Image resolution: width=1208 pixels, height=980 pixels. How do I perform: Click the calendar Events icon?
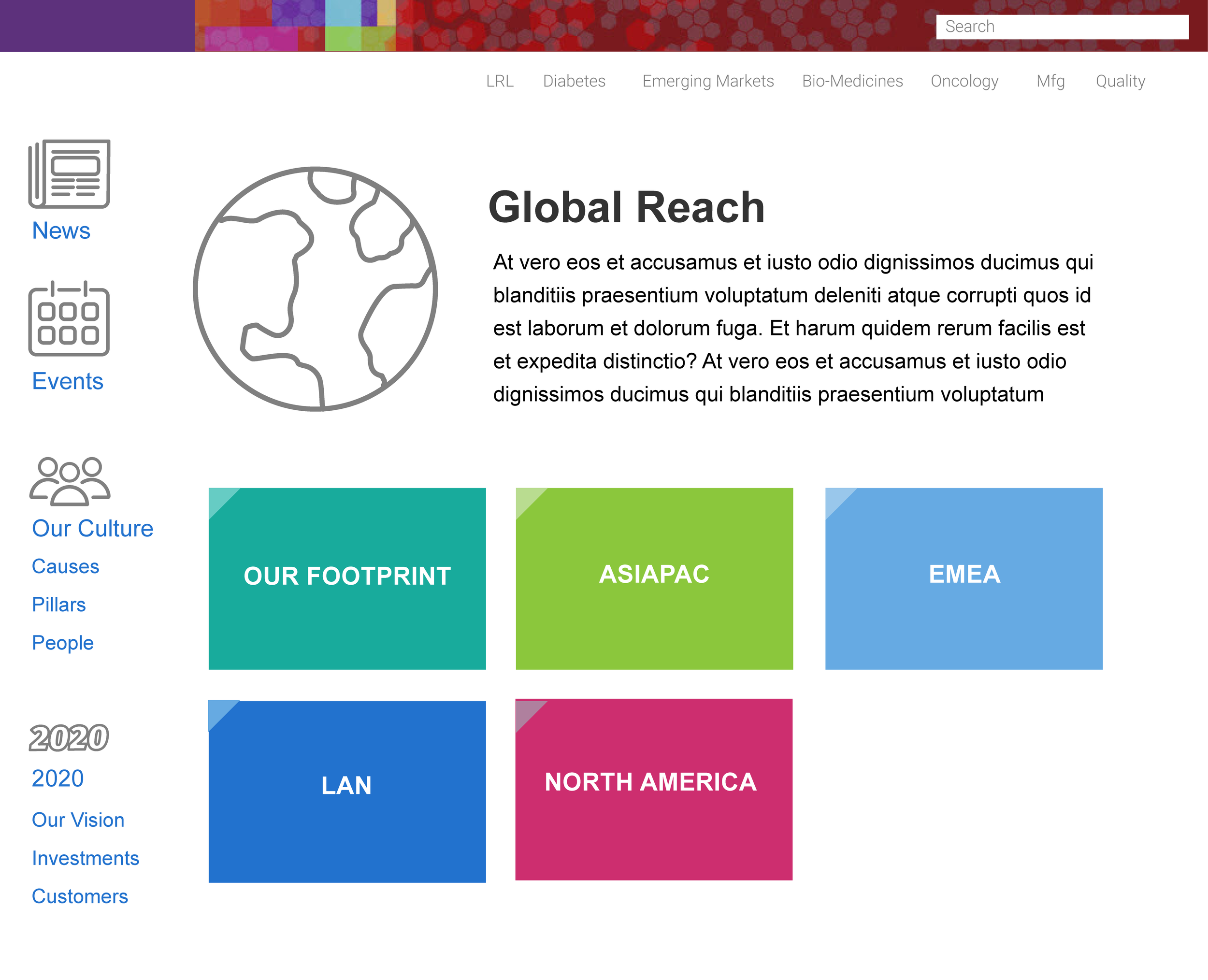pyautogui.click(x=69, y=318)
